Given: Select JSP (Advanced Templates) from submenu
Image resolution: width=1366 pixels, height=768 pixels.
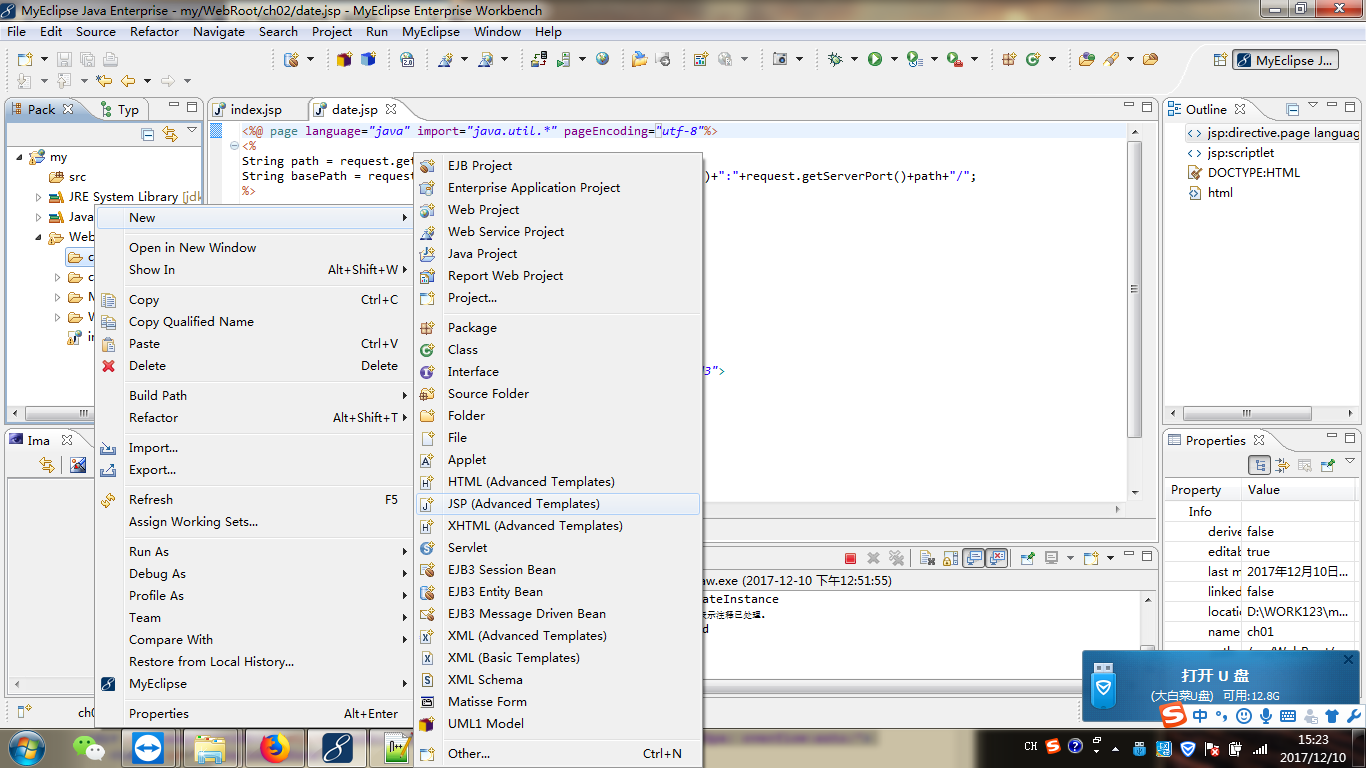Looking at the screenshot, I should (x=558, y=504).
